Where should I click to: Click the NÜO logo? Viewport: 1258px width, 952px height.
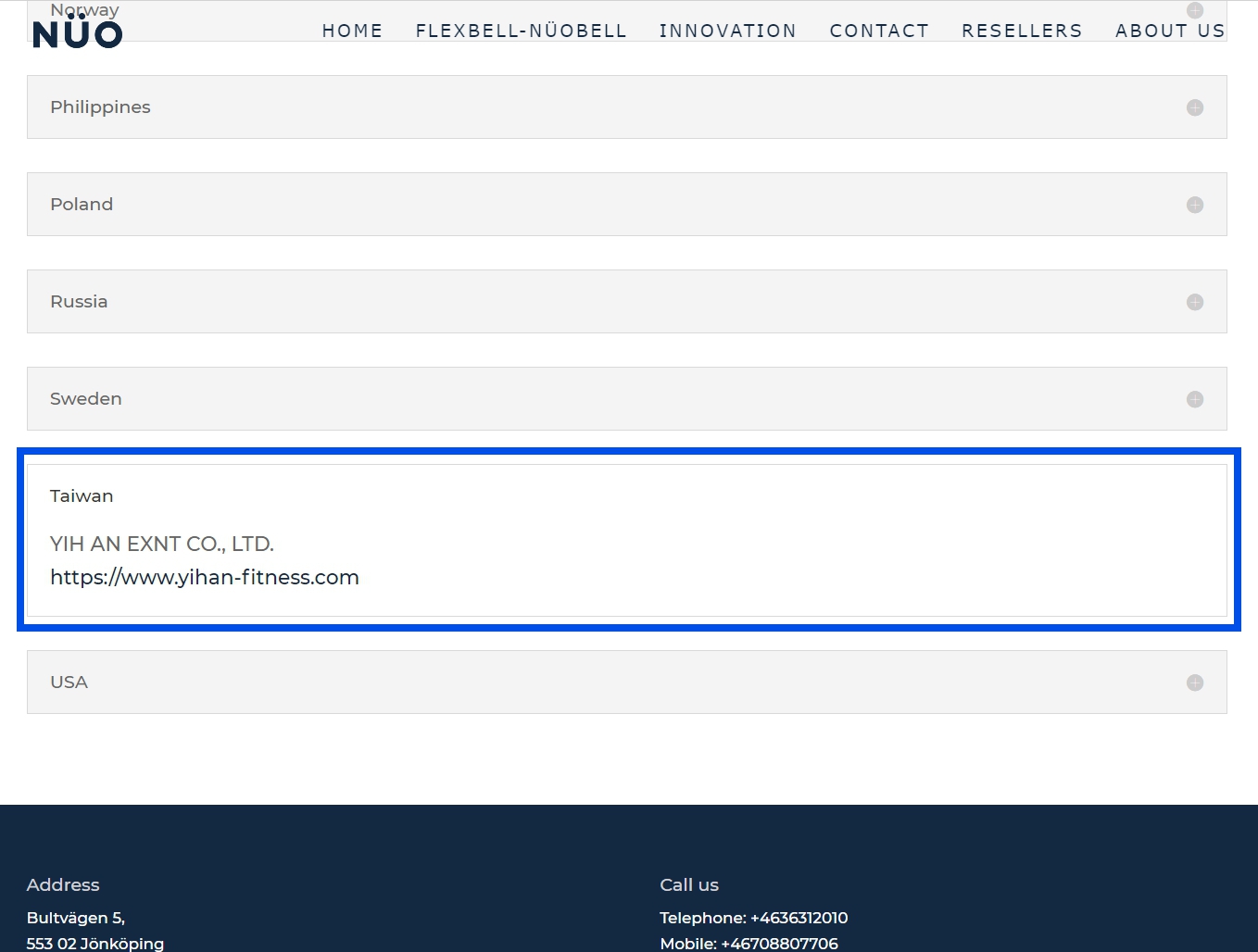pyautogui.click(x=77, y=33)
